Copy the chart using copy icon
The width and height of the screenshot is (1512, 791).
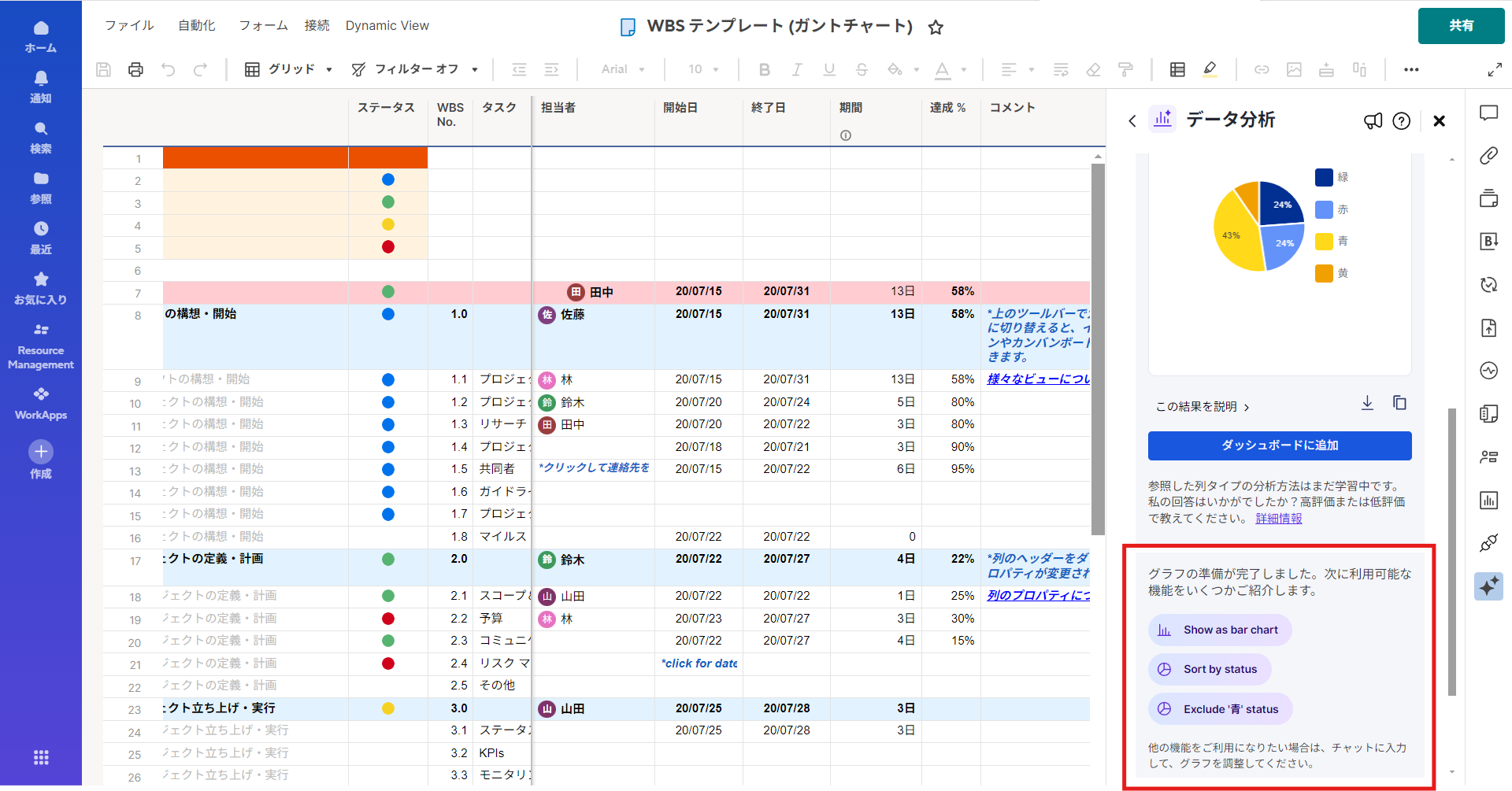point(1399,403)
